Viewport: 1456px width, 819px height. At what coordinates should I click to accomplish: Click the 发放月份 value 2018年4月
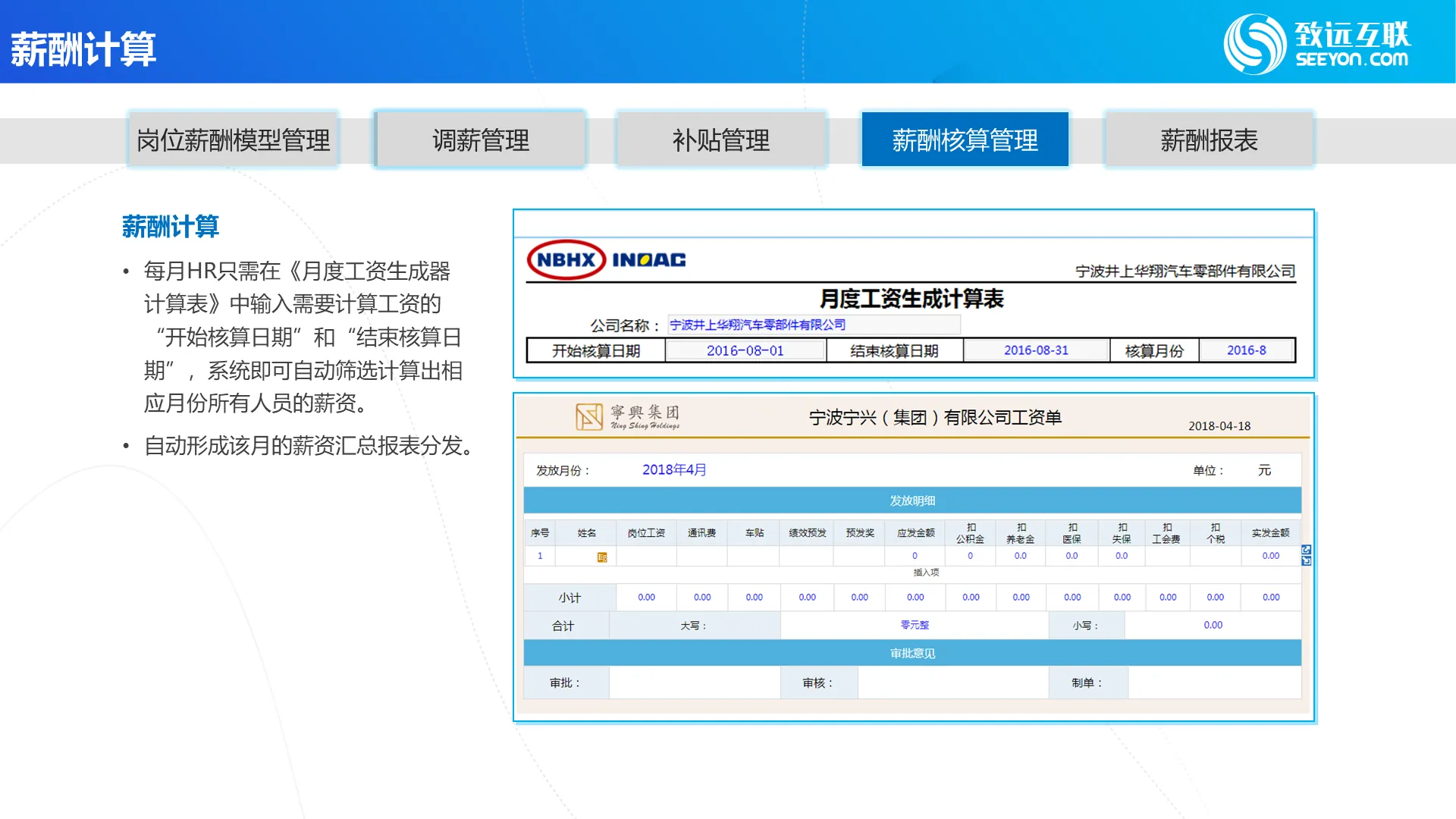[674, 469]
